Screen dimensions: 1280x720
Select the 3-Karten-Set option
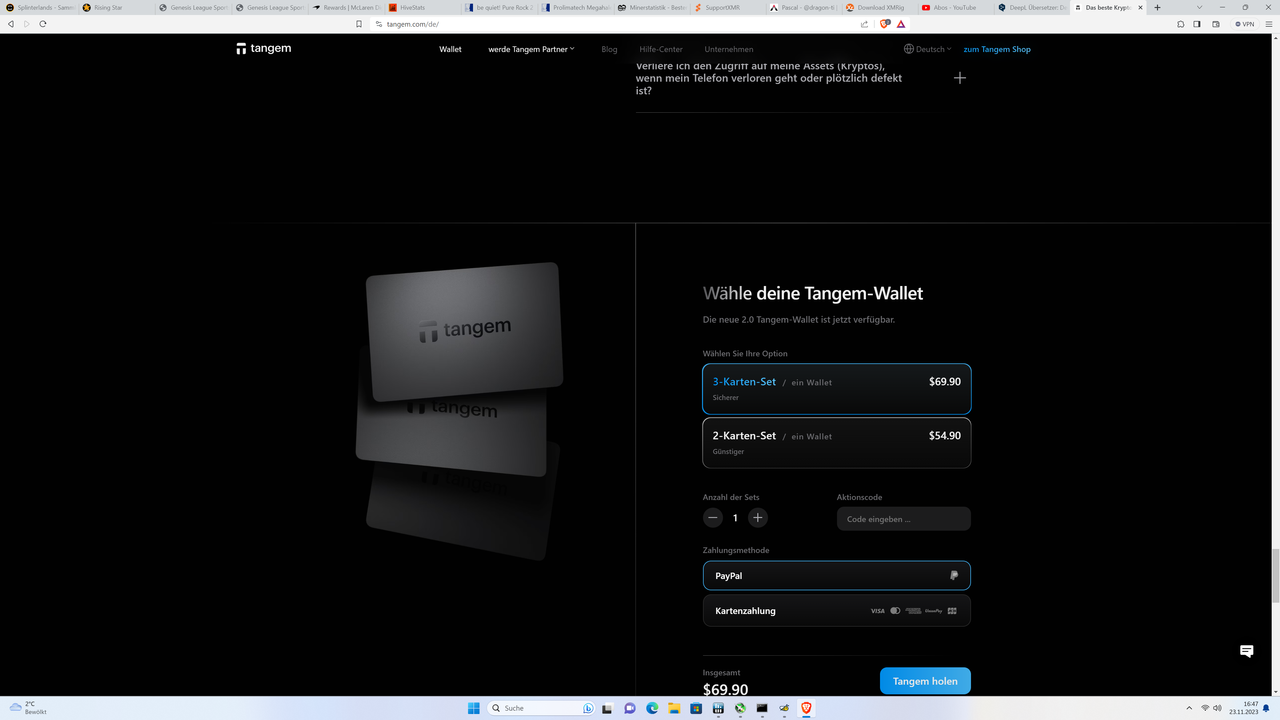point(837,389)
